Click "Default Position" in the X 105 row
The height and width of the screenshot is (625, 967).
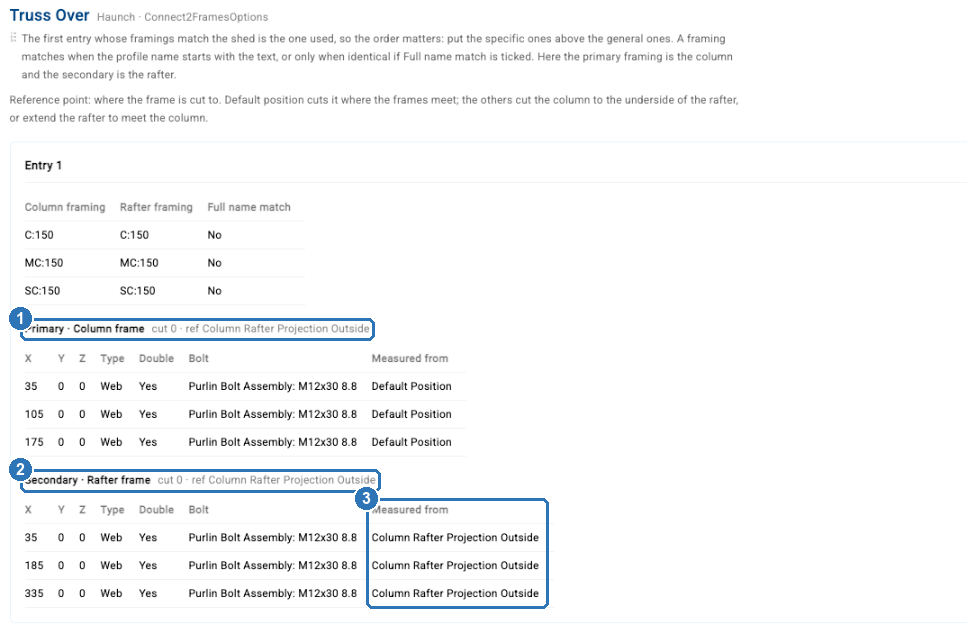[x=411, y=414]
